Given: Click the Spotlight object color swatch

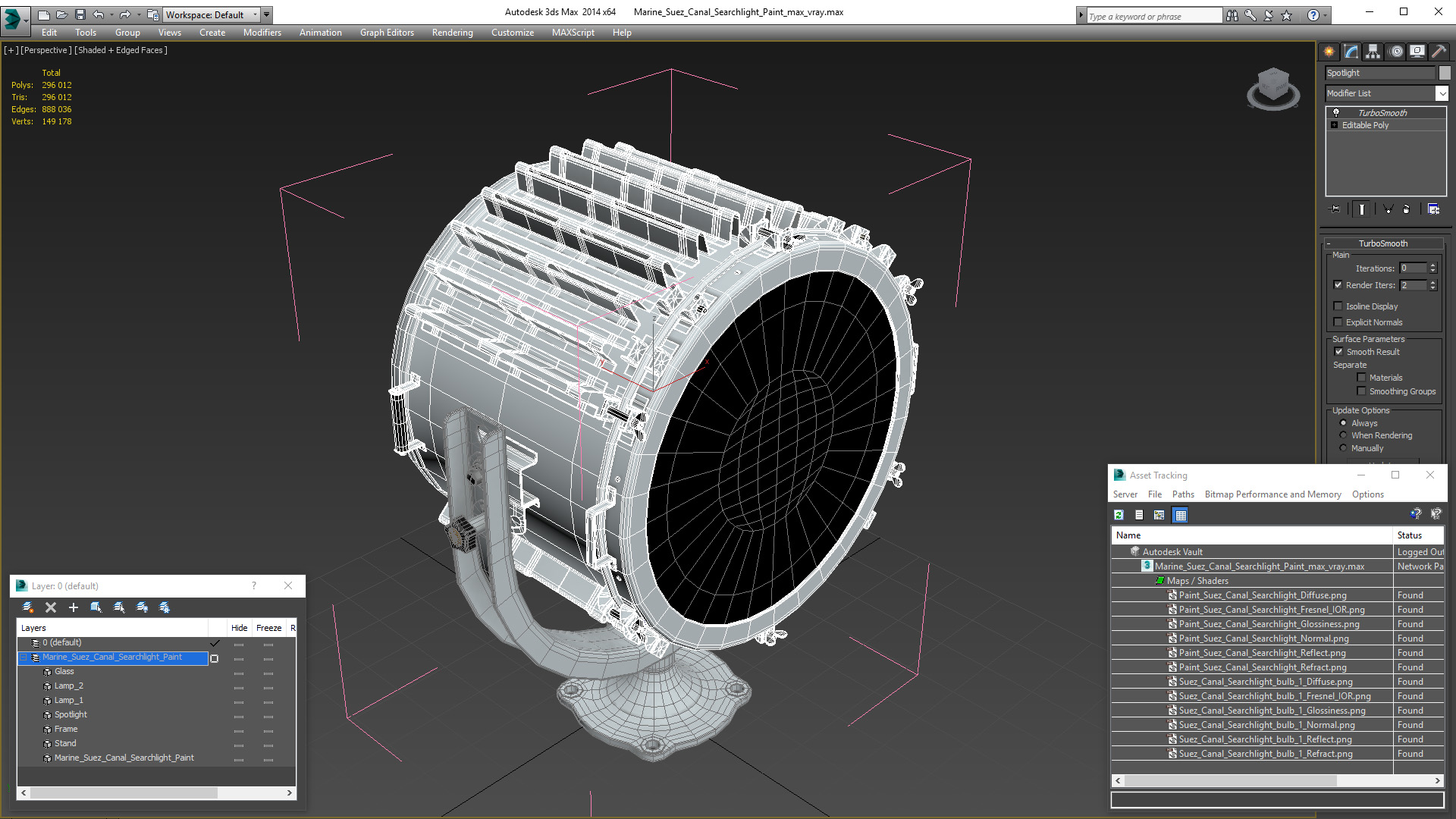Looking at the screenshot, I should pos(1445,73).
